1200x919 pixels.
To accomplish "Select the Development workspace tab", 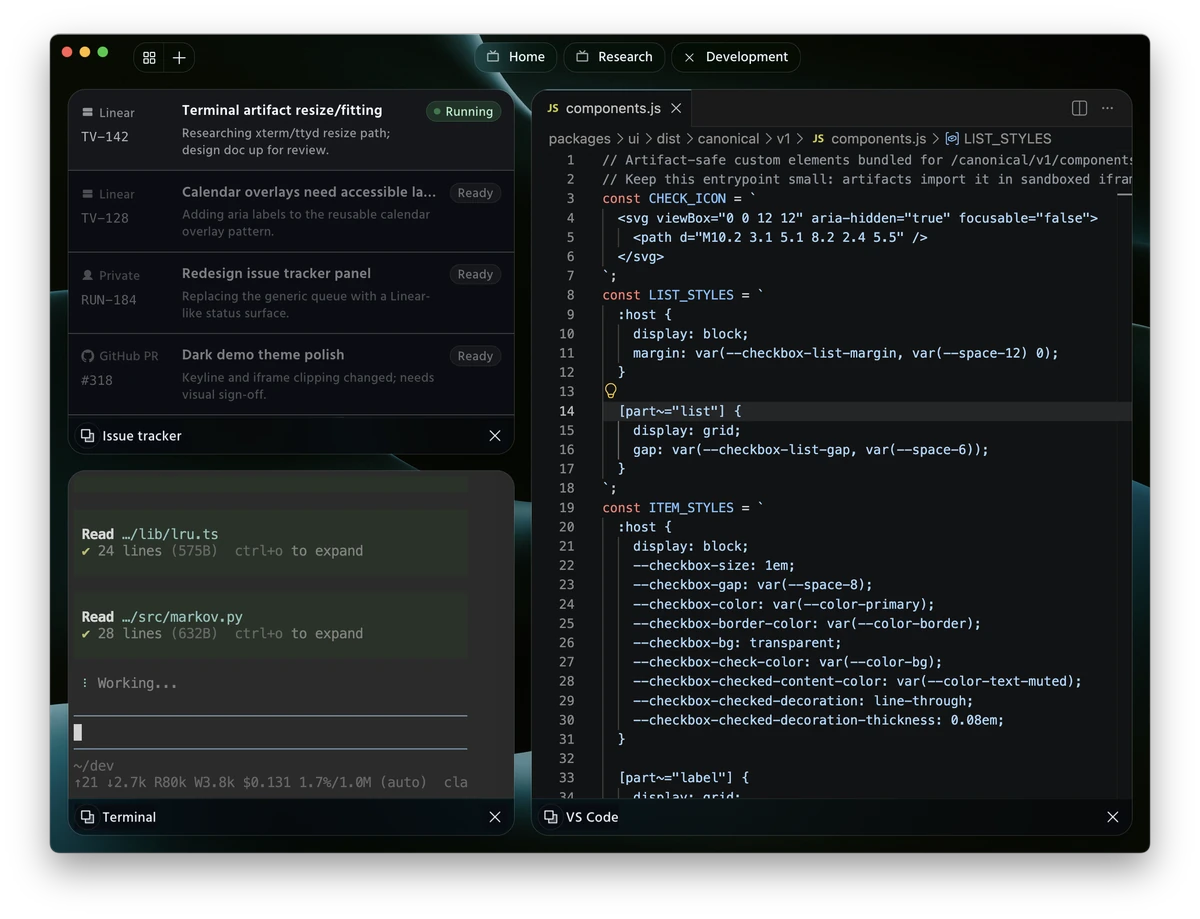I will click(x=736, y=57).
